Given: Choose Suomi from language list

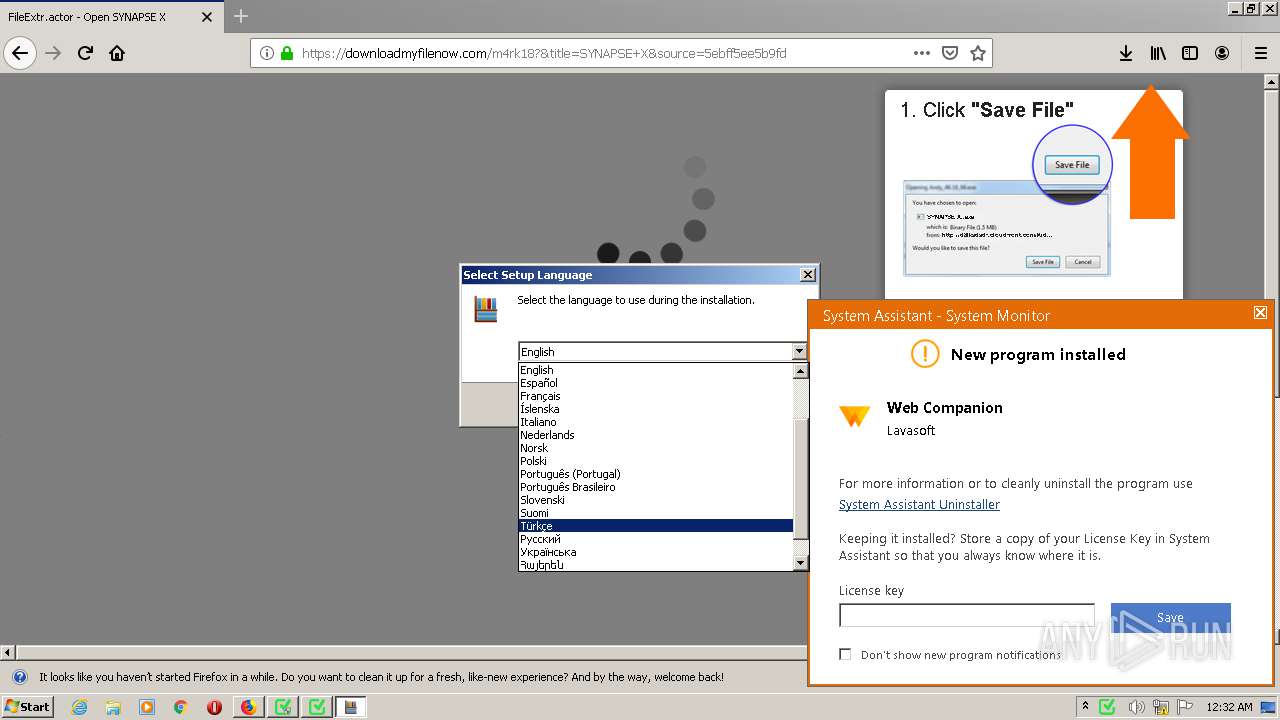Looking at the screenshot, I should click(655, 513).
